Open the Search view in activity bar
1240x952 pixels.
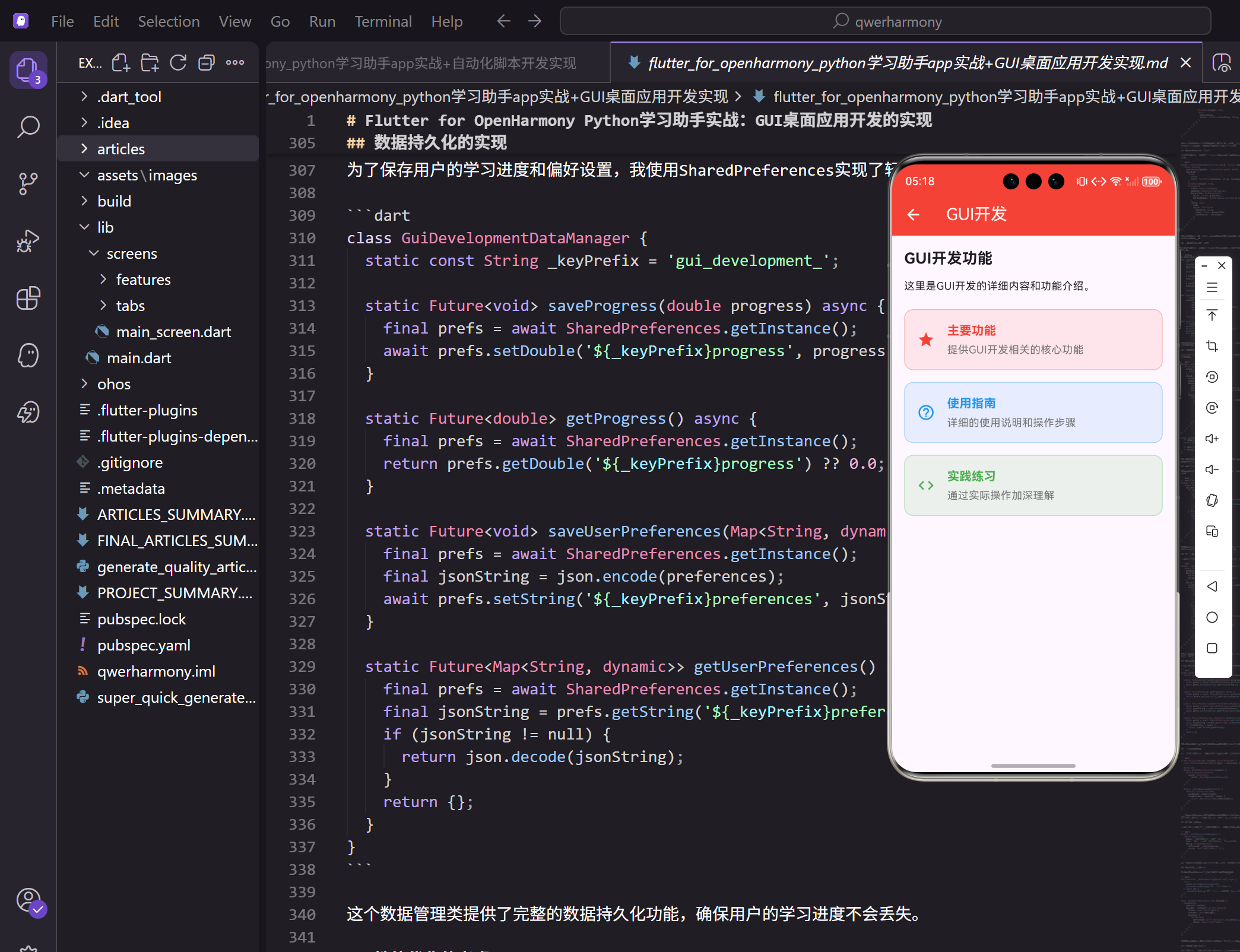(28, 126)
